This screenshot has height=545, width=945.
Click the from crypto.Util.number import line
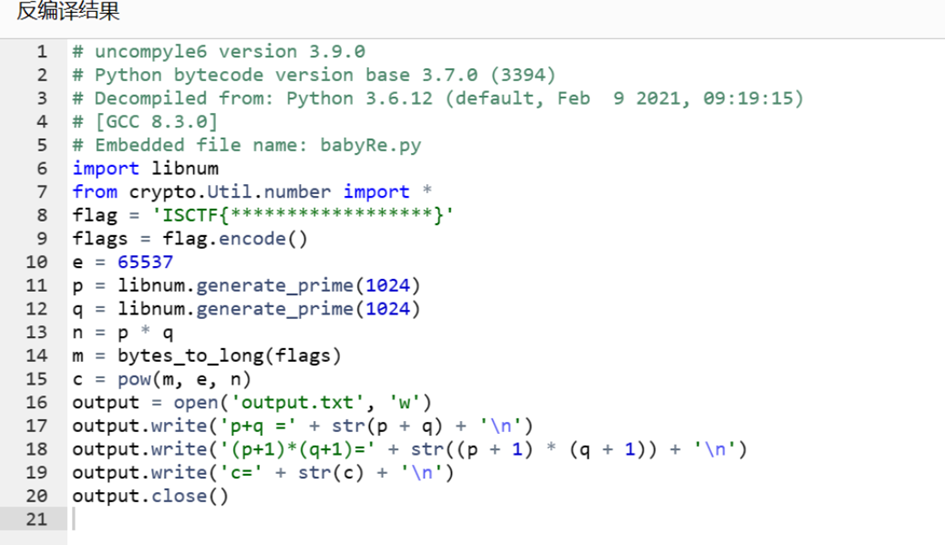pos(253,192)
